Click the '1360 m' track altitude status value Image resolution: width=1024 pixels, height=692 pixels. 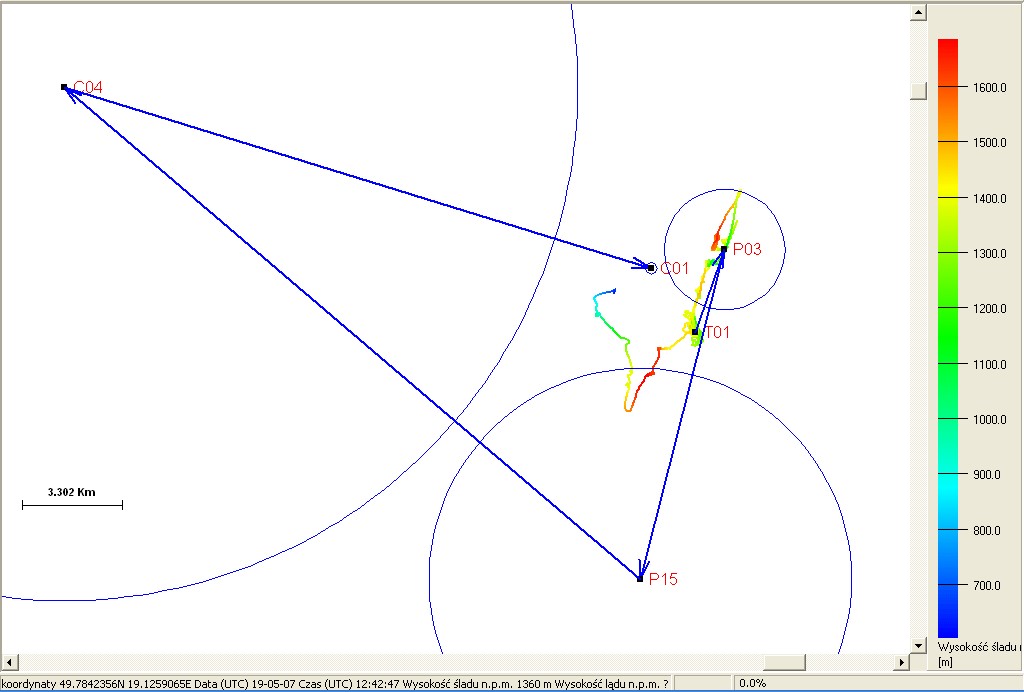[x=534, y=684]
